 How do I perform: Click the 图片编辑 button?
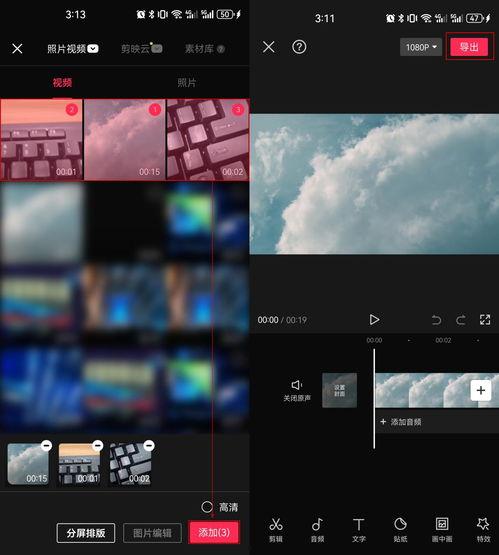point(153,533)
